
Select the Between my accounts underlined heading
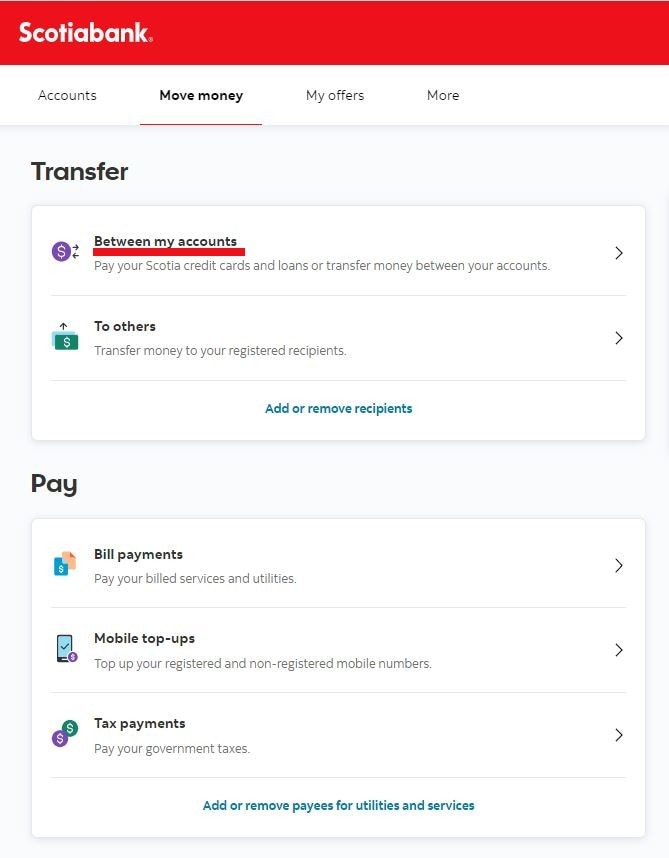168,241
